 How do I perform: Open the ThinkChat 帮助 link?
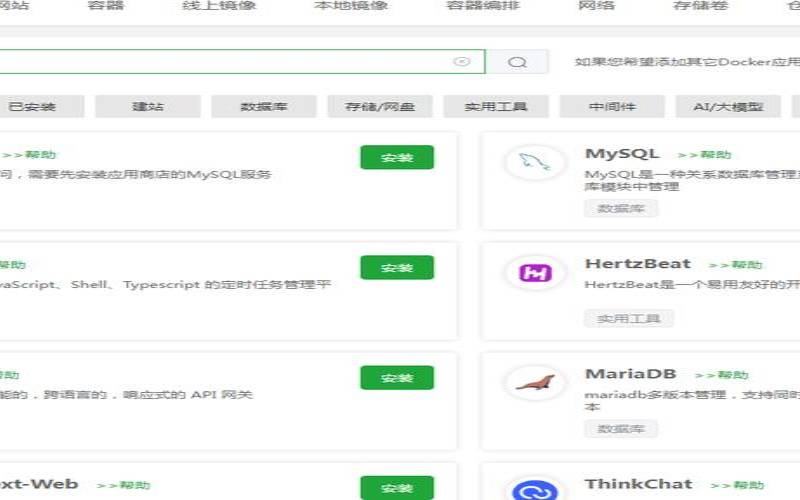pos(737,485)
